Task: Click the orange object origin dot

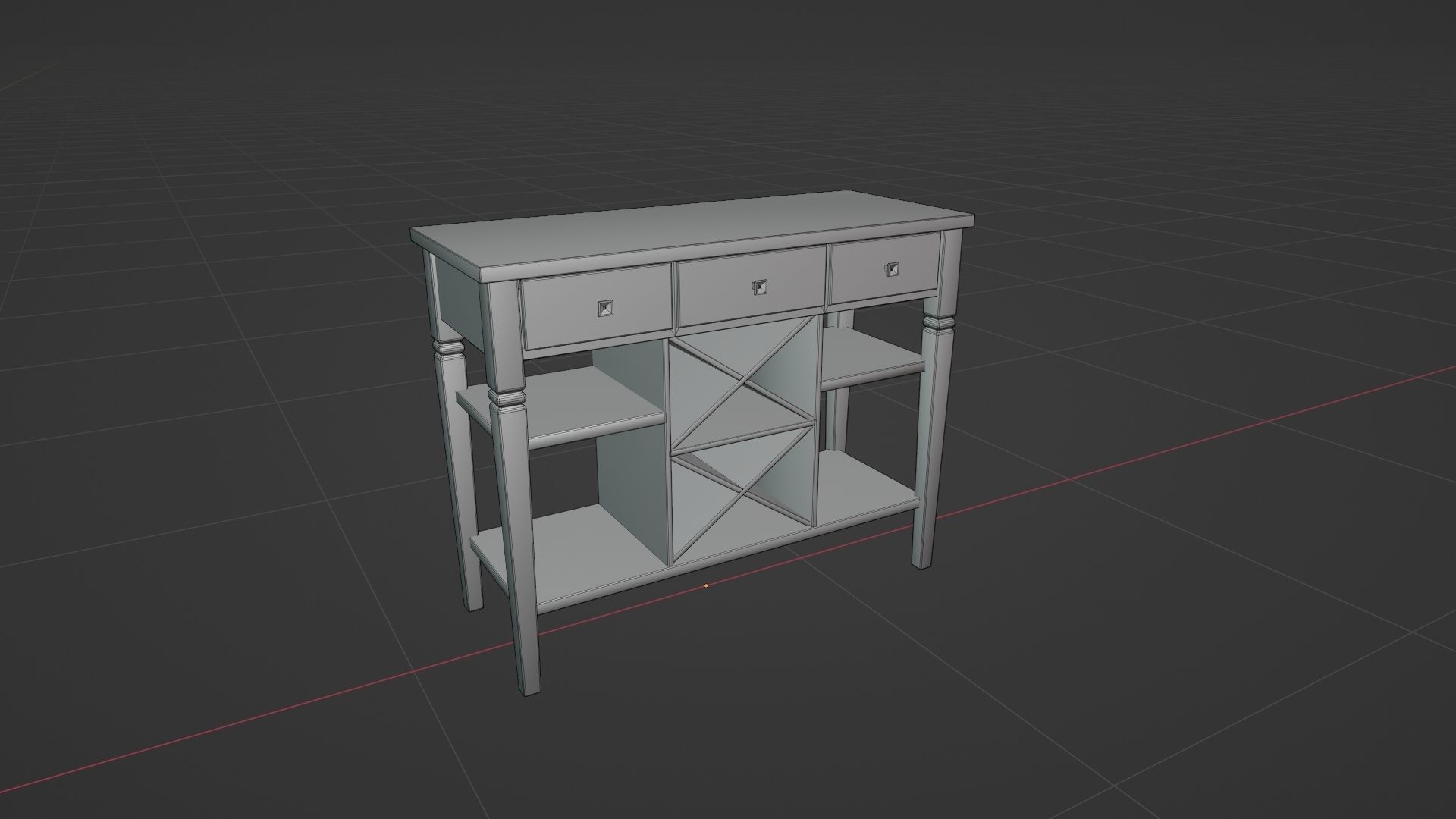Action: 706,585
